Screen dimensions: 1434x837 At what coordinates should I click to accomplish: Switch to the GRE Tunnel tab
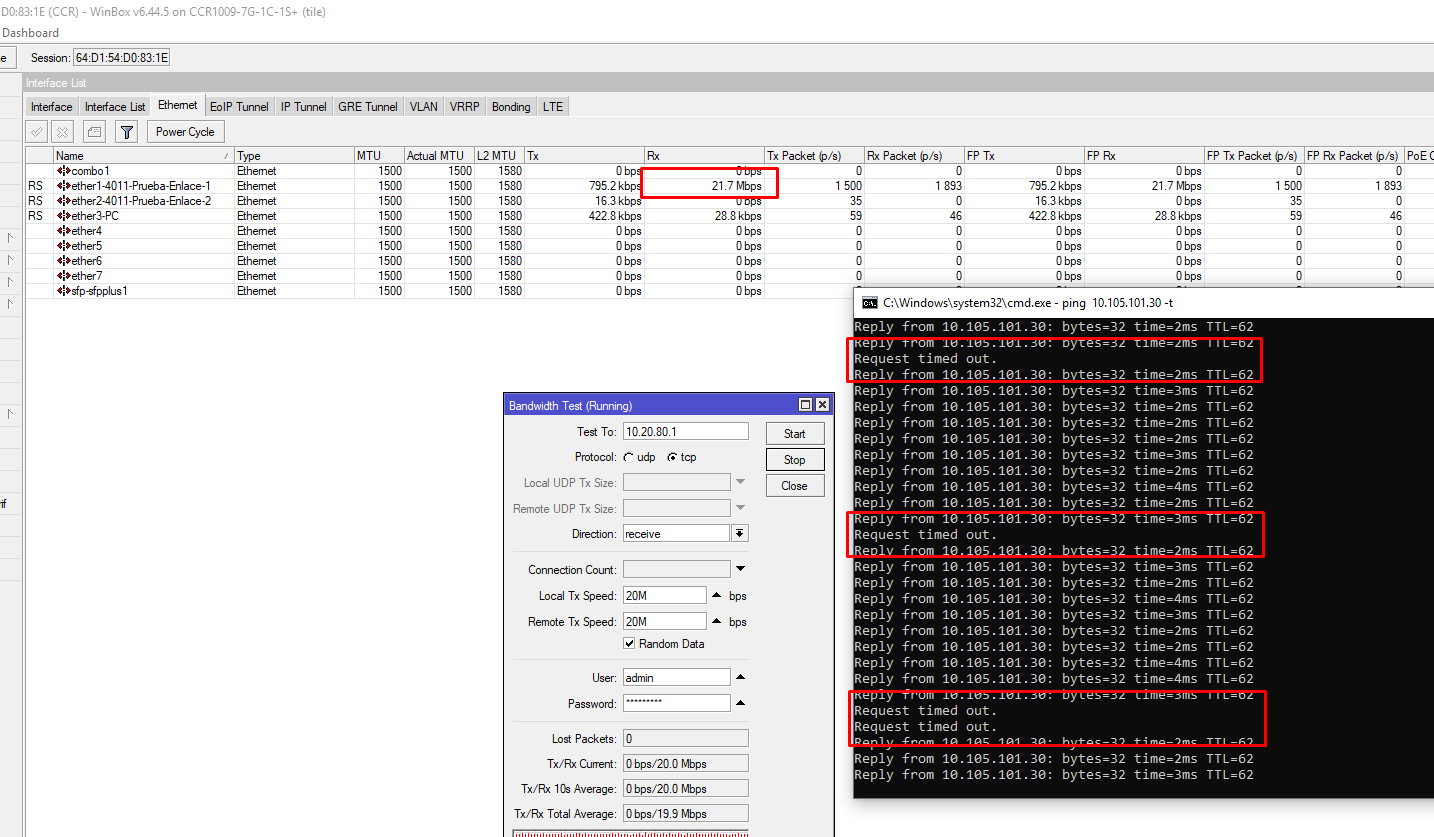(x=368, y=107)
